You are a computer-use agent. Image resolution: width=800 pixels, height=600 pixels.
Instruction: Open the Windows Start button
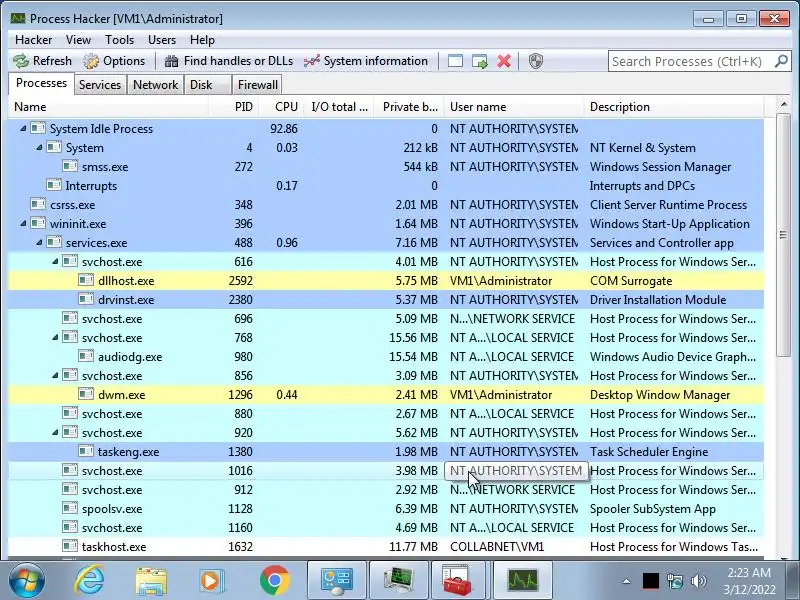coord(27,581)
